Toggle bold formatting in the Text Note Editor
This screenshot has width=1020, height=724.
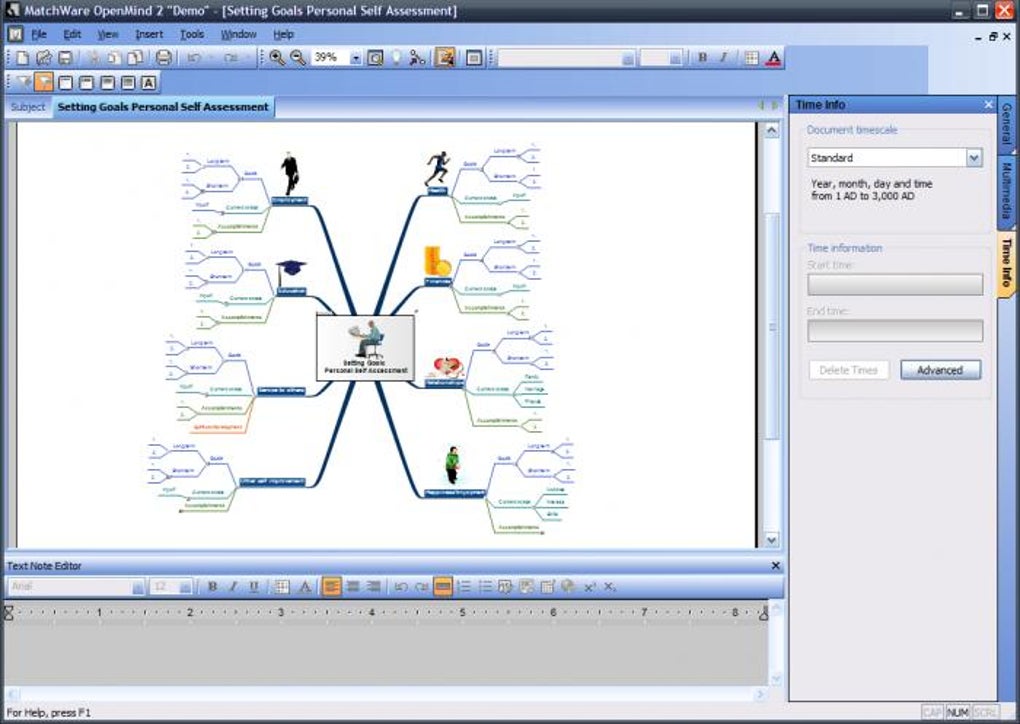[212, 586]
